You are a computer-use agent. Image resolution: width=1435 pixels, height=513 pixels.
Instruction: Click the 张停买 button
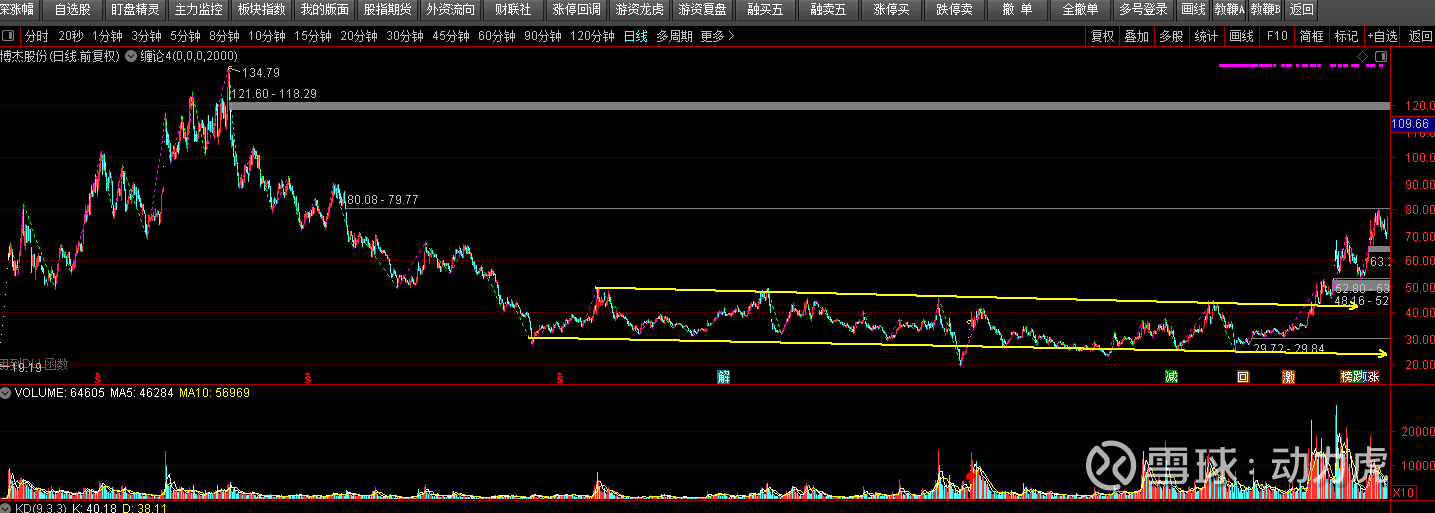[891, 10]
